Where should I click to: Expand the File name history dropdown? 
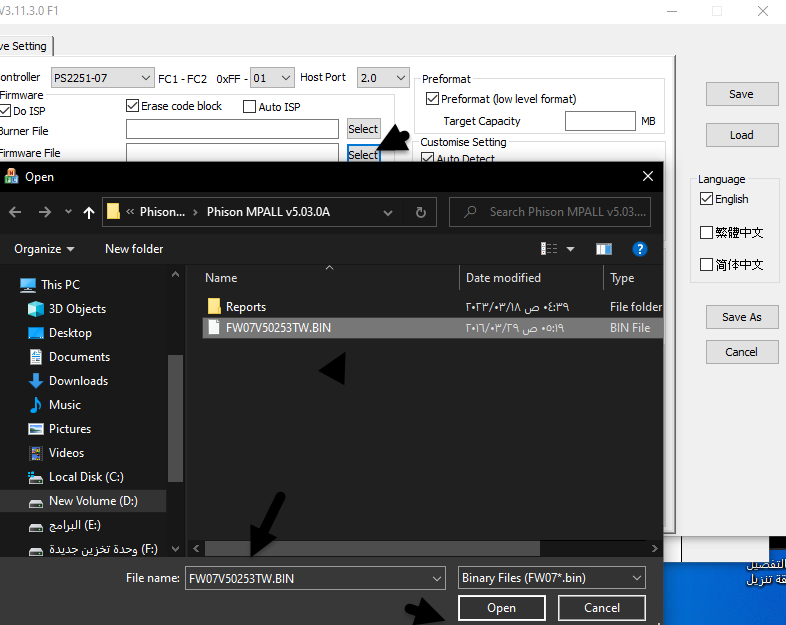(437, 578)
